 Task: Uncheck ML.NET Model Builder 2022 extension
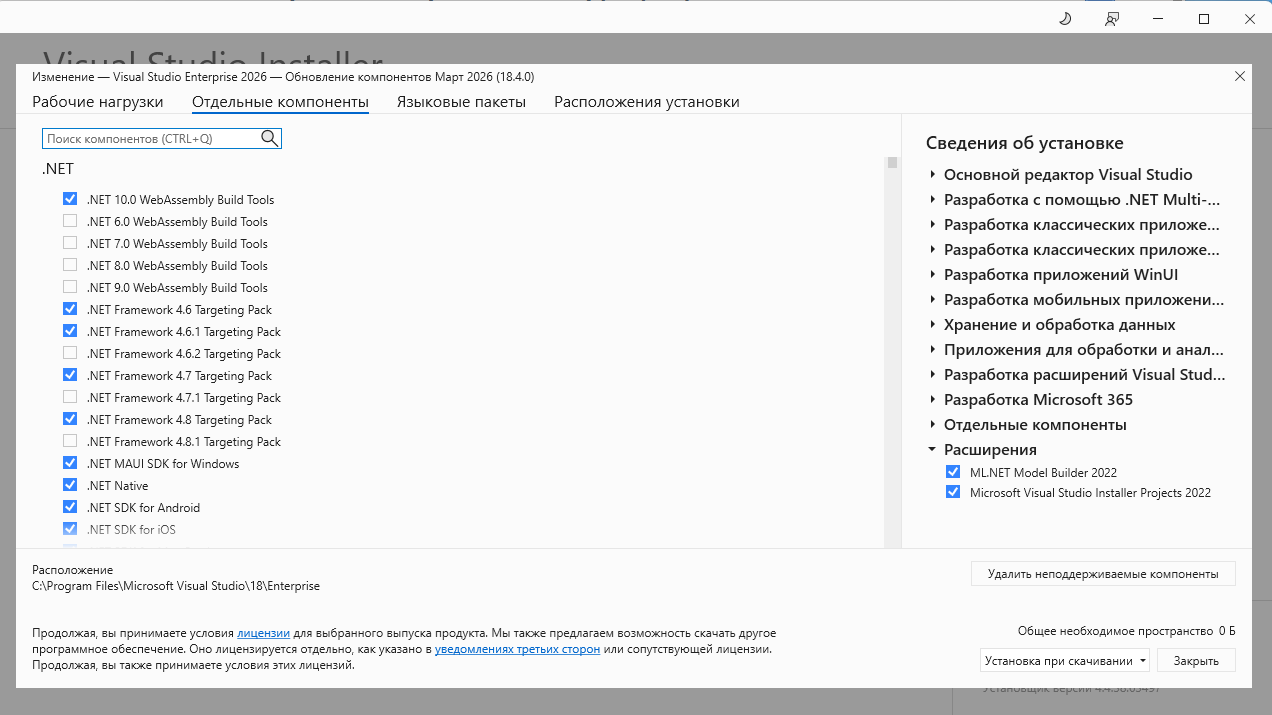pos(953,472)
